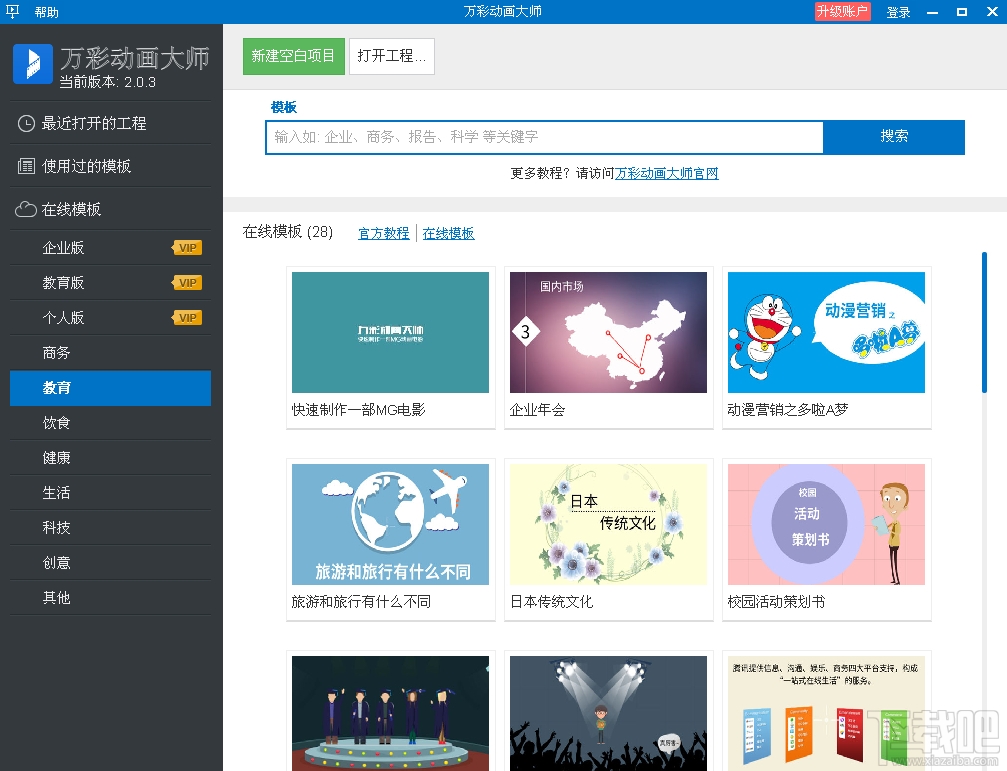Click 打开工程... button
Image resolution: width=1007 pixels, height=771 pixels.
click(x=392, y=56)
